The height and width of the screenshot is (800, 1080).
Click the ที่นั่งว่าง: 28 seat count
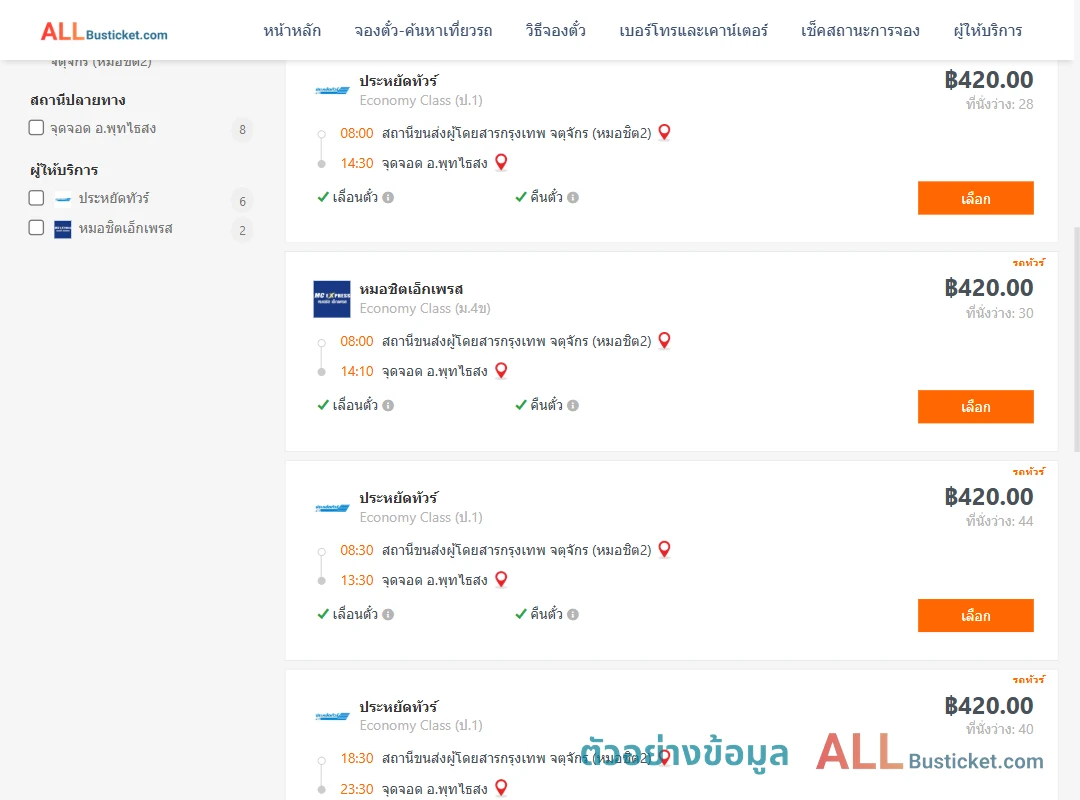tap(999, 105)
